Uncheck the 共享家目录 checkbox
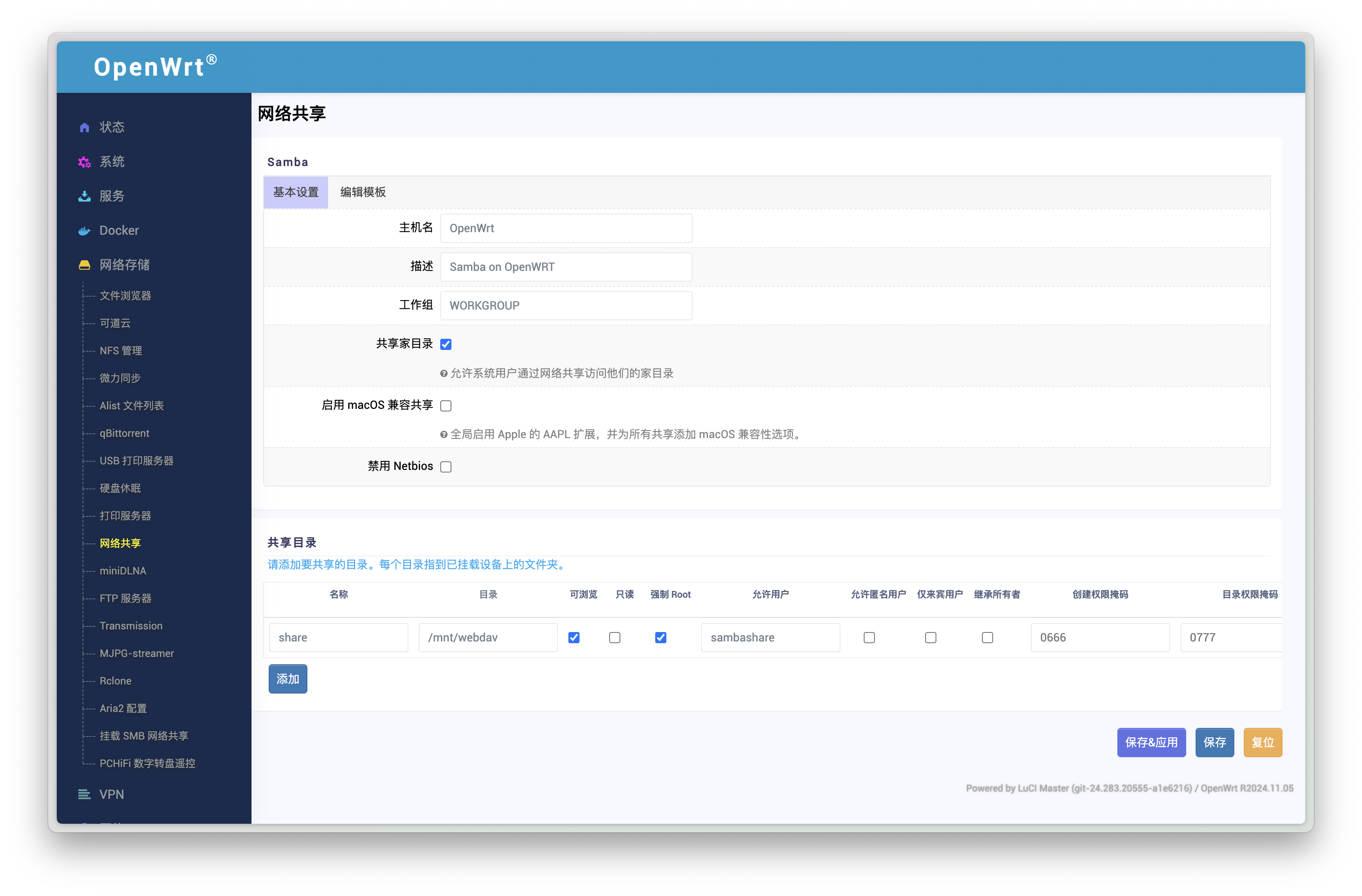Screen dimensions: 1362x896 [446, 344]
